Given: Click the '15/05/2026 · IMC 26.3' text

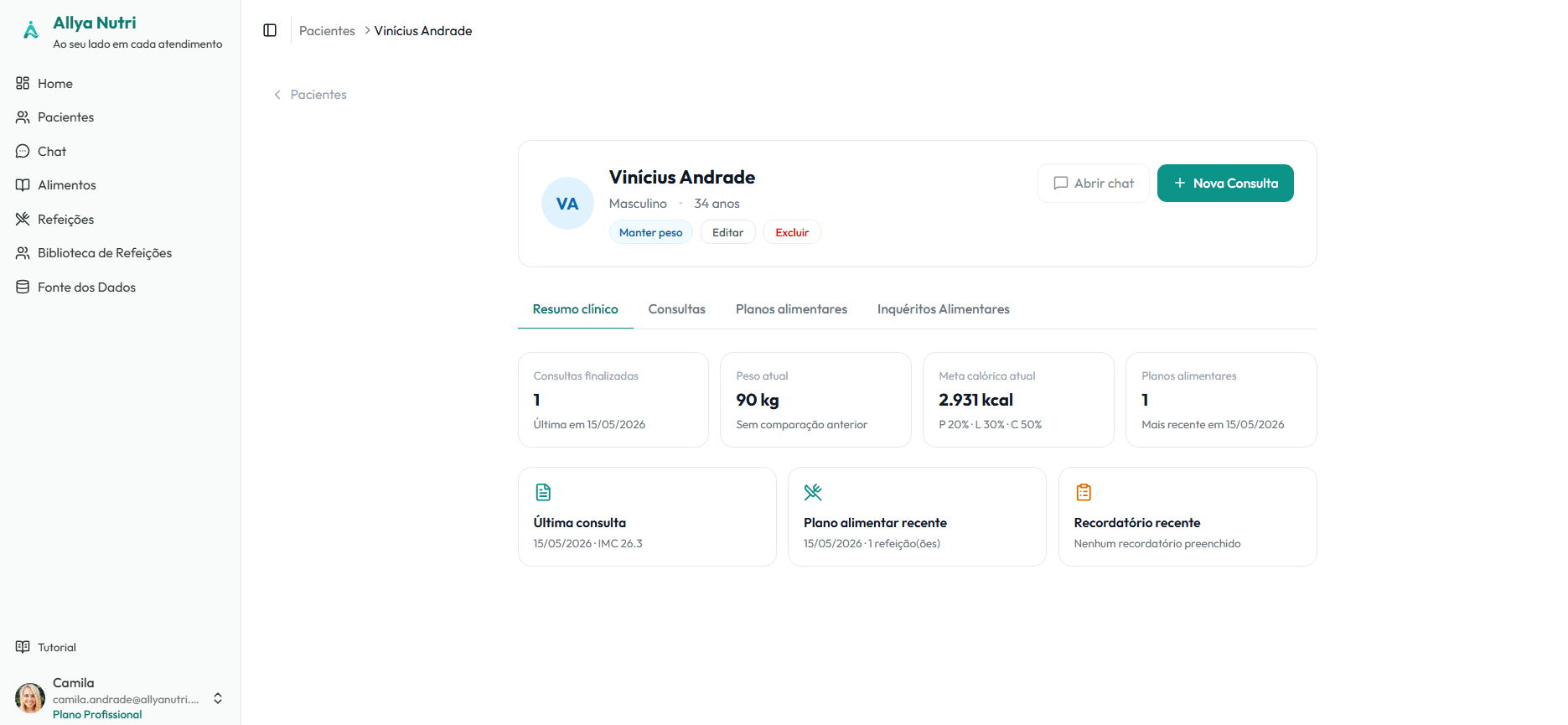Looking at the screenshot, I should click(x=588, y=544).
